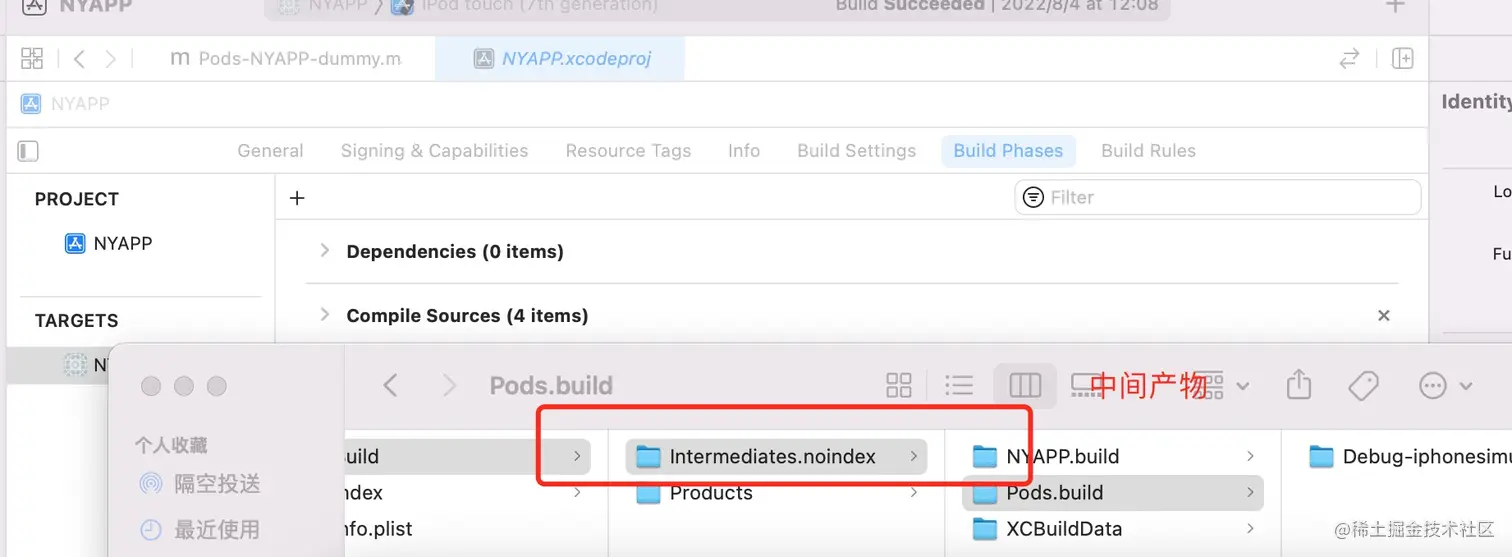Expand the Dependencies build phase
The image size is (1512, 557).
pyautogui.click(x=324, y=251)
